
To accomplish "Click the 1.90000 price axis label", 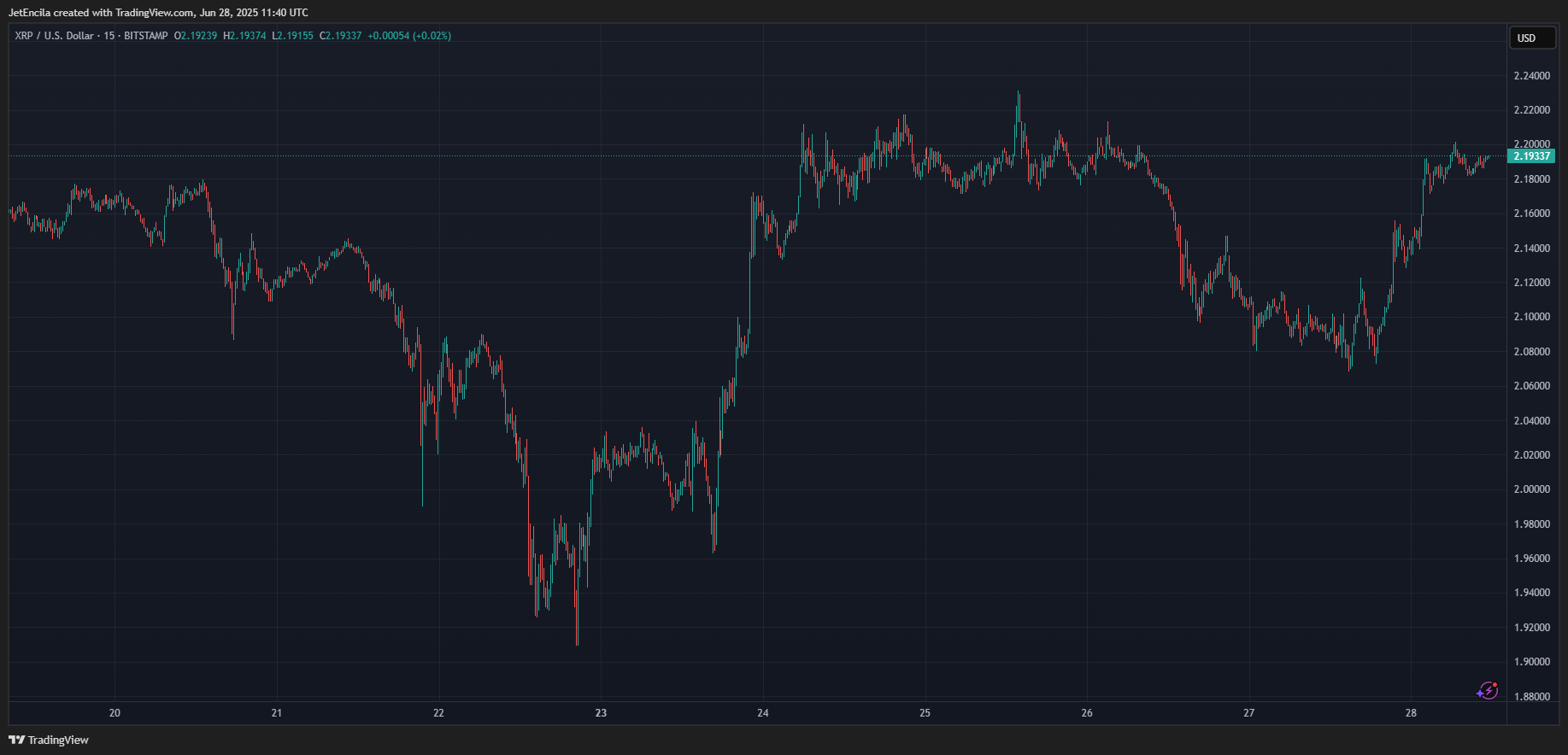I will tap(1531, 662).
